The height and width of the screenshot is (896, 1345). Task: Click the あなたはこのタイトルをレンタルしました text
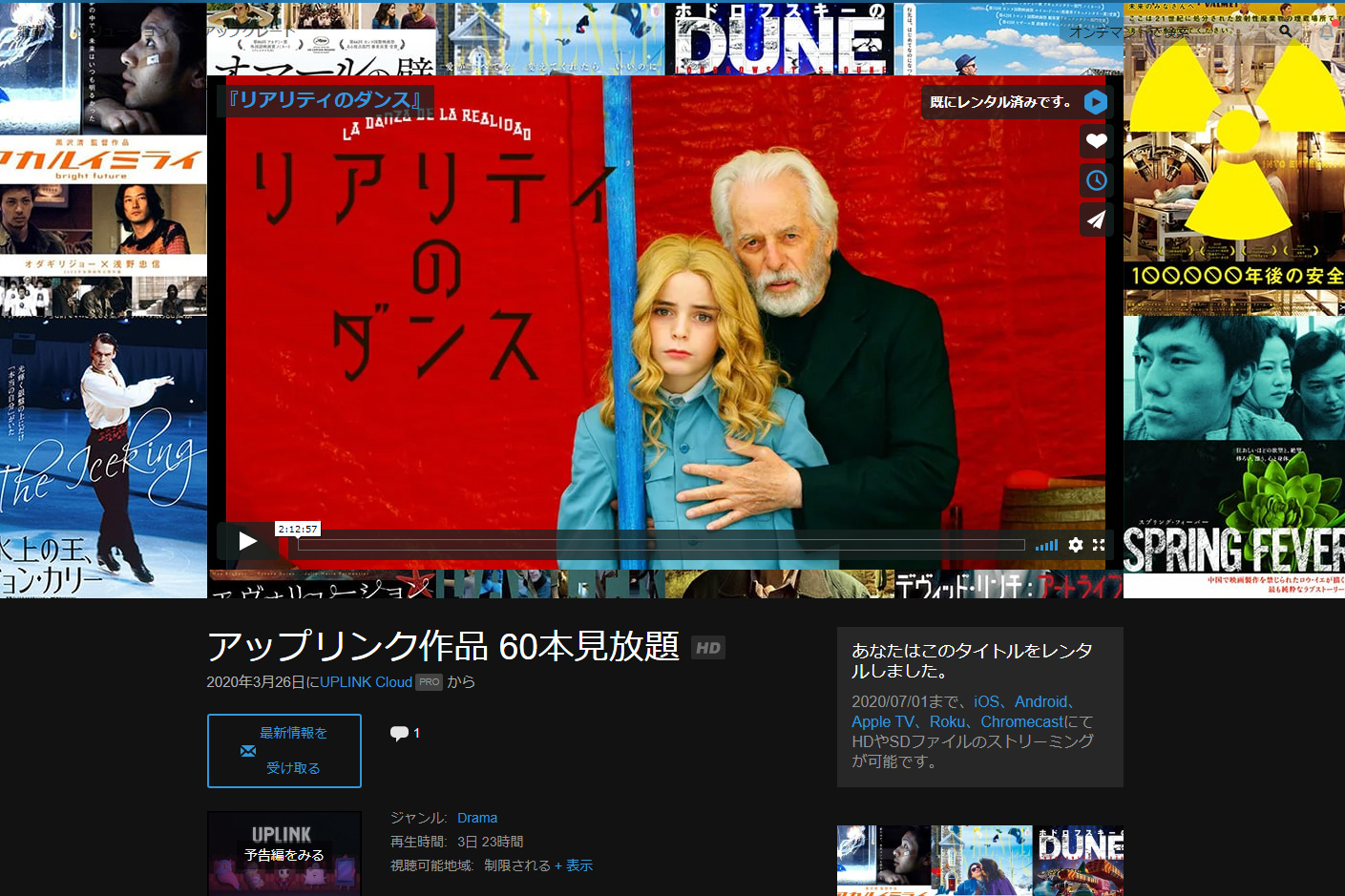click(x=972, y=660)
